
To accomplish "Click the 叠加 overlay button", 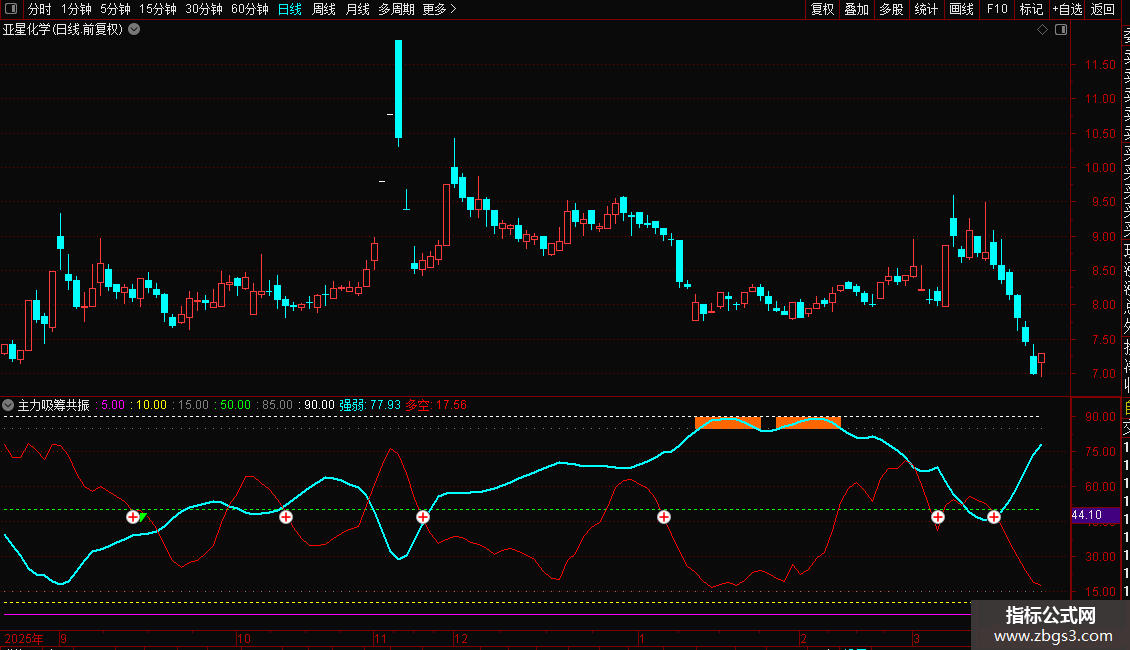I will click(x=857, y=9).
